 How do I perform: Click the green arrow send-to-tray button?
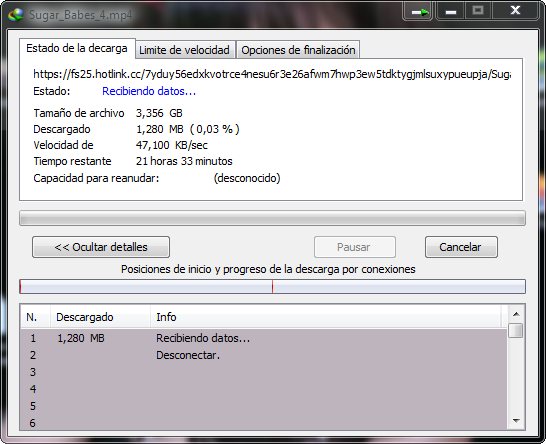[418, 12]
